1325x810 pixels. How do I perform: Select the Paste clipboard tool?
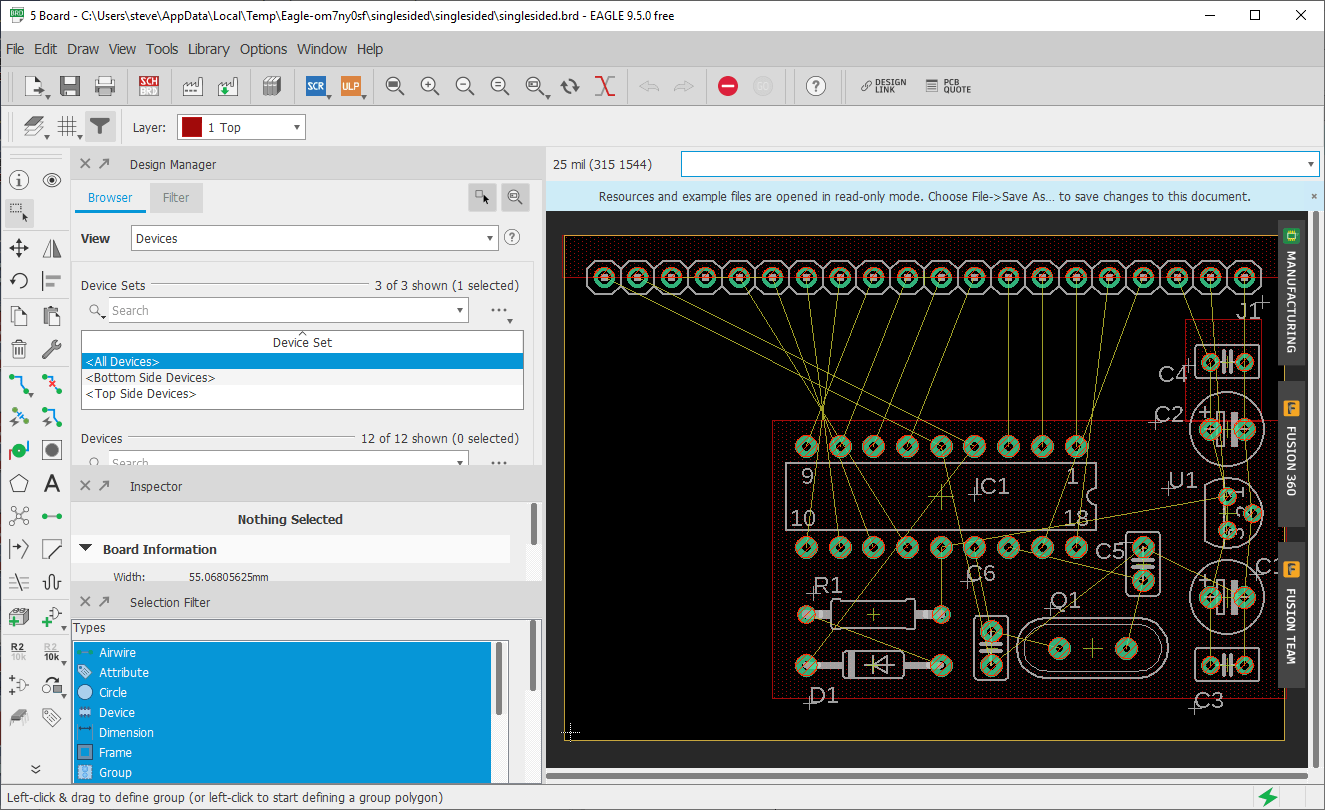[x=52, y=316]
